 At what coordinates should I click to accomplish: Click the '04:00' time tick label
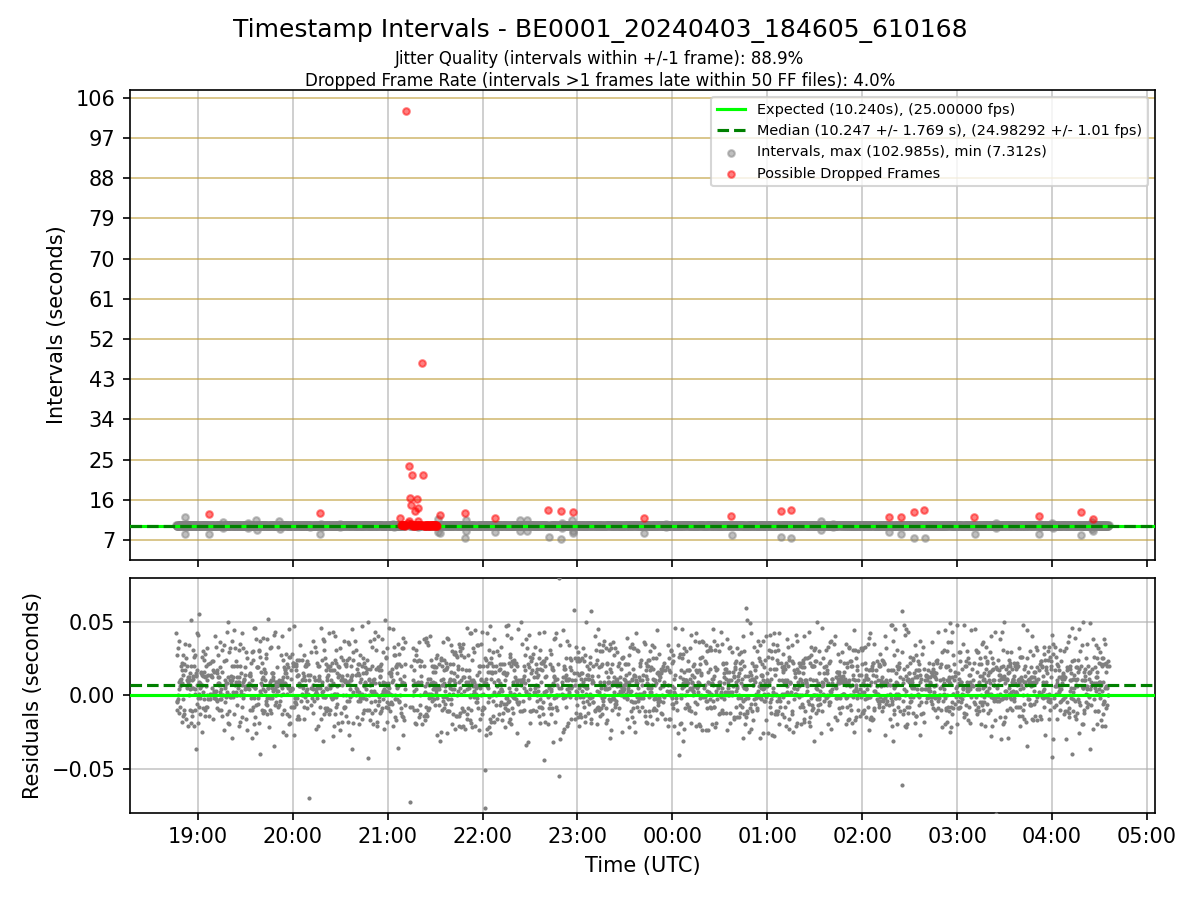point(1052,834)
